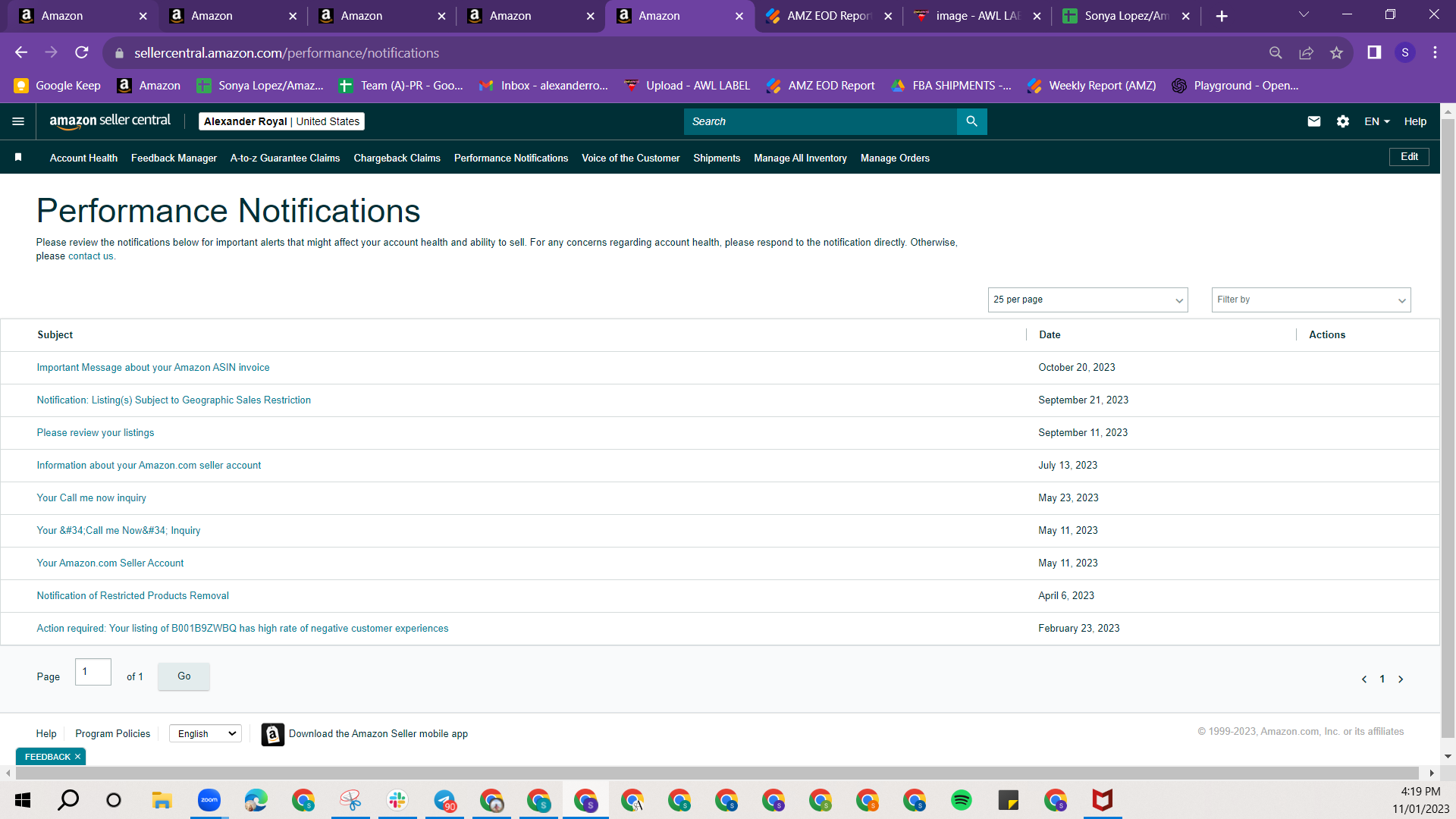Go to previous page arrow in pagination
The image size is (1456, 819).
coord(1364,679)
